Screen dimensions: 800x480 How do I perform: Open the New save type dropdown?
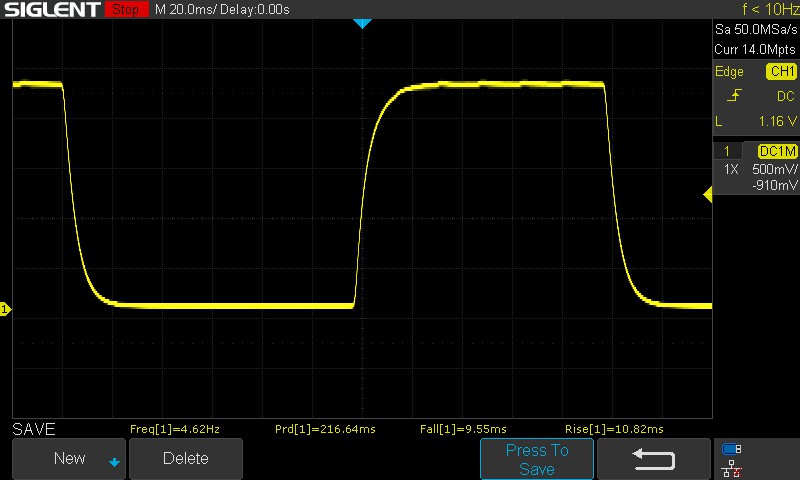[69, 458]
